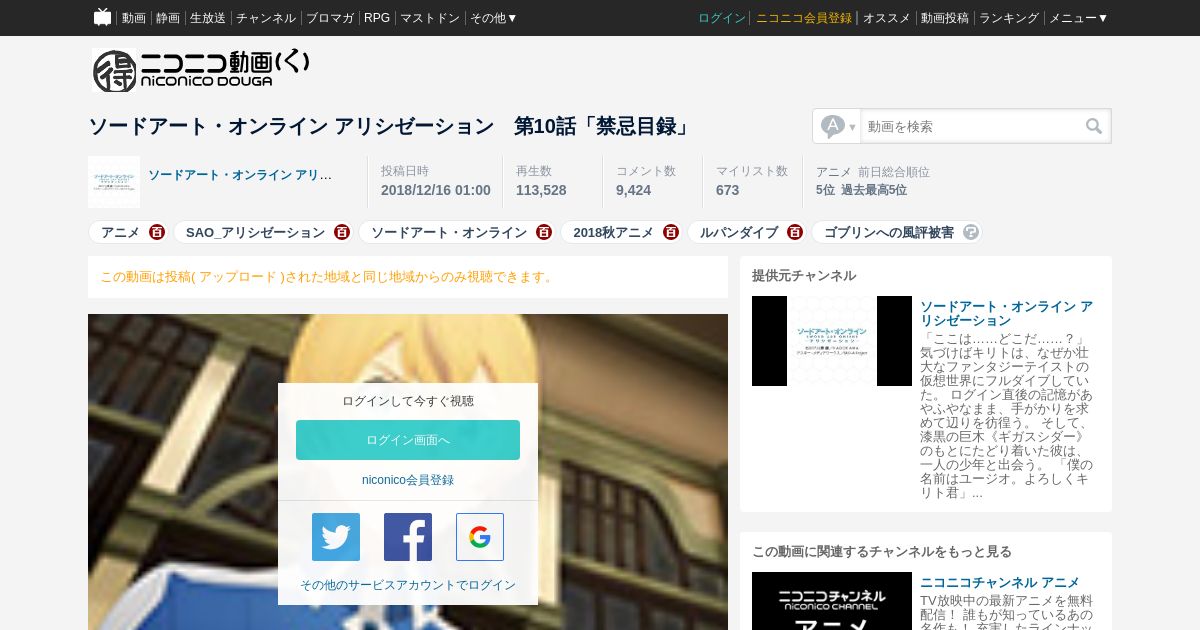The width and height of the screenshot is (1200, 630).
Task: Open the ニコニコチャンネル thumbnail
Action: [832, 601]
